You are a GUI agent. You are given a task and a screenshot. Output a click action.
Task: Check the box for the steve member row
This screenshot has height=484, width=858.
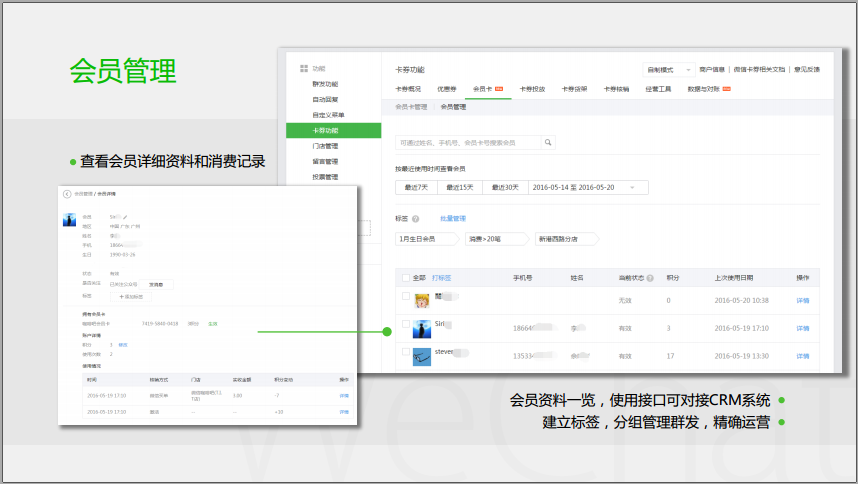[x=405, y=352]
